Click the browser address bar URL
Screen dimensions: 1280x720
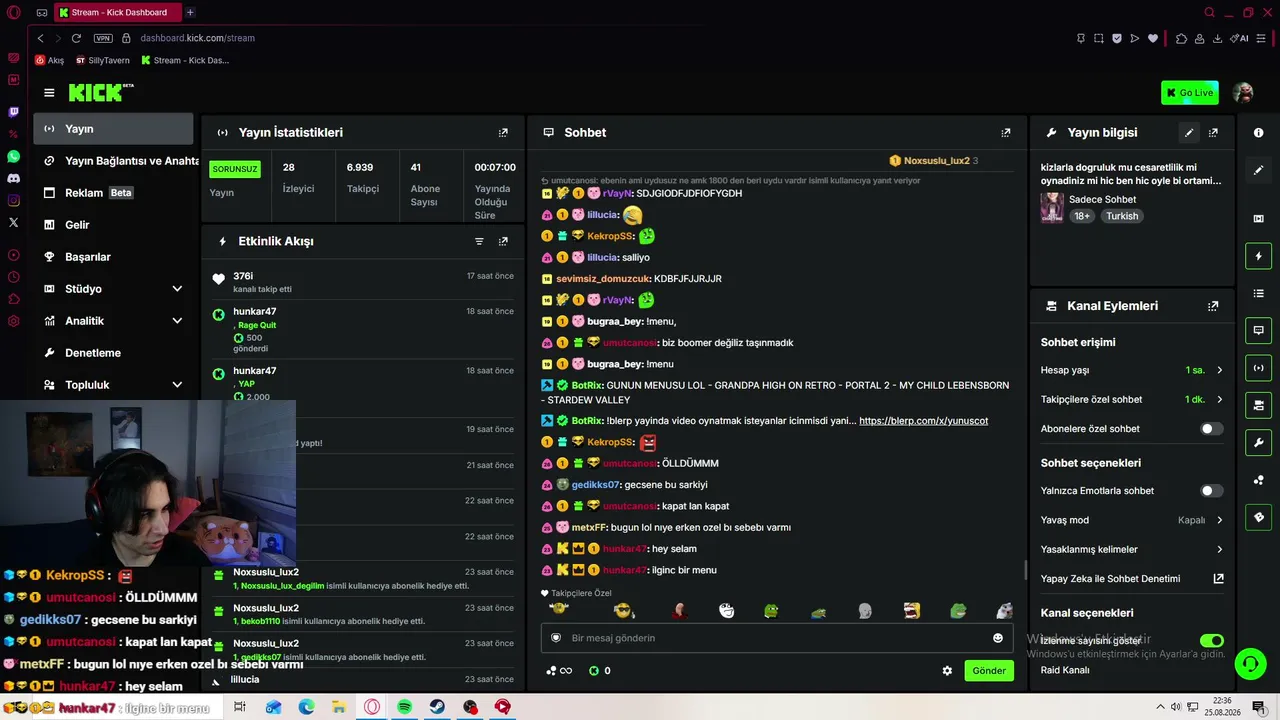click(198, 38)
